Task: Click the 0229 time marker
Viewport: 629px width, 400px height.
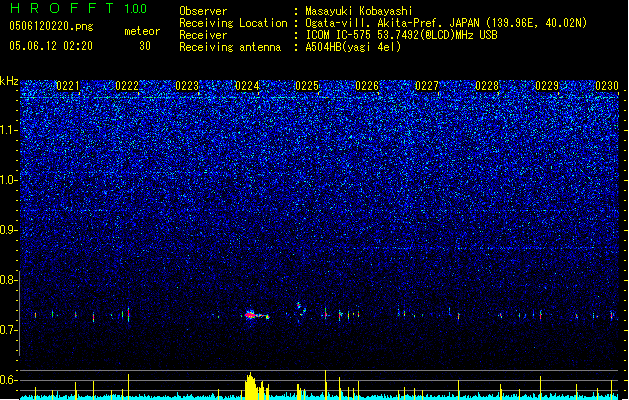Action: tap(547, 86)
